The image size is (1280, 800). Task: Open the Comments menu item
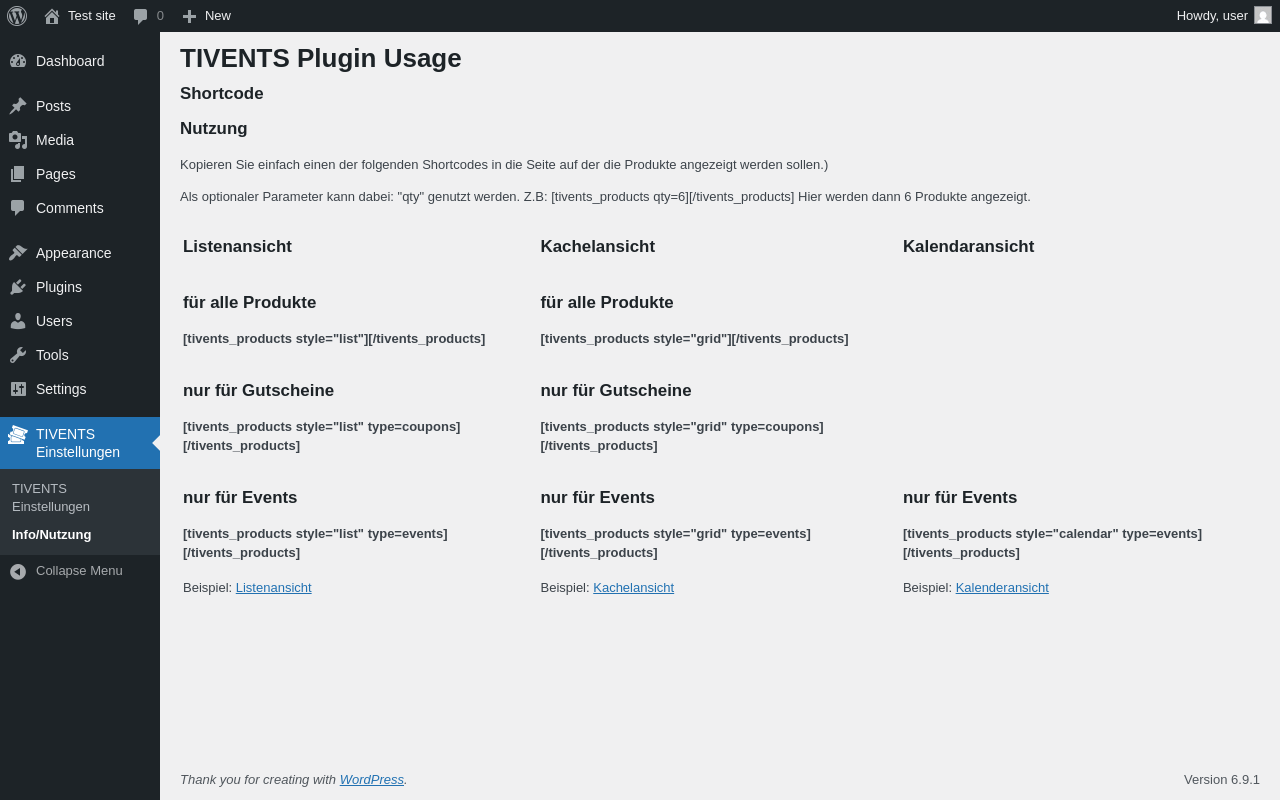pyautogui.click(x=80, y=208)
